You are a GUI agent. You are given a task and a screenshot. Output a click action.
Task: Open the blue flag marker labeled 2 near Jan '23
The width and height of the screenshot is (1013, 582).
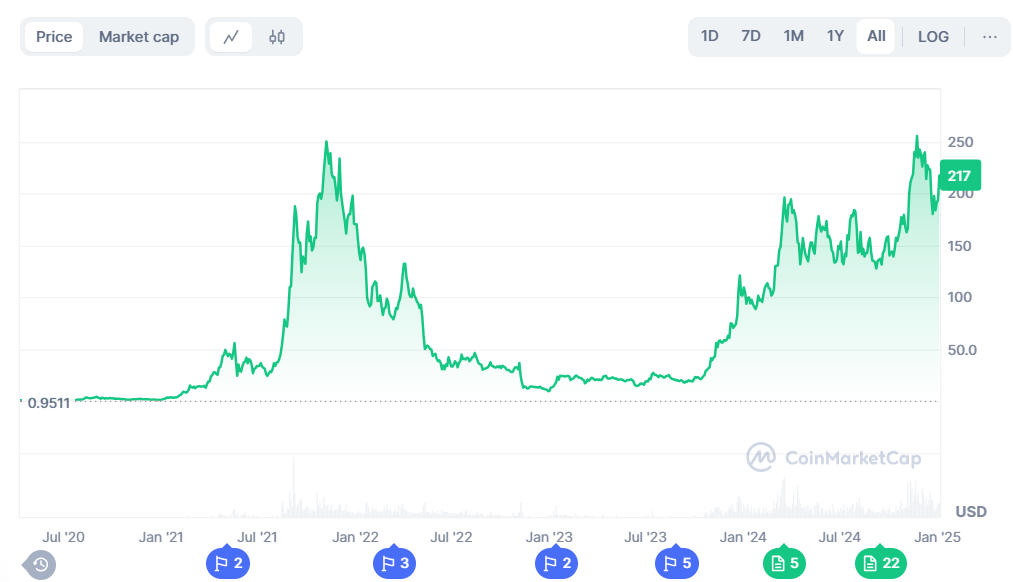tap(556, 563)
